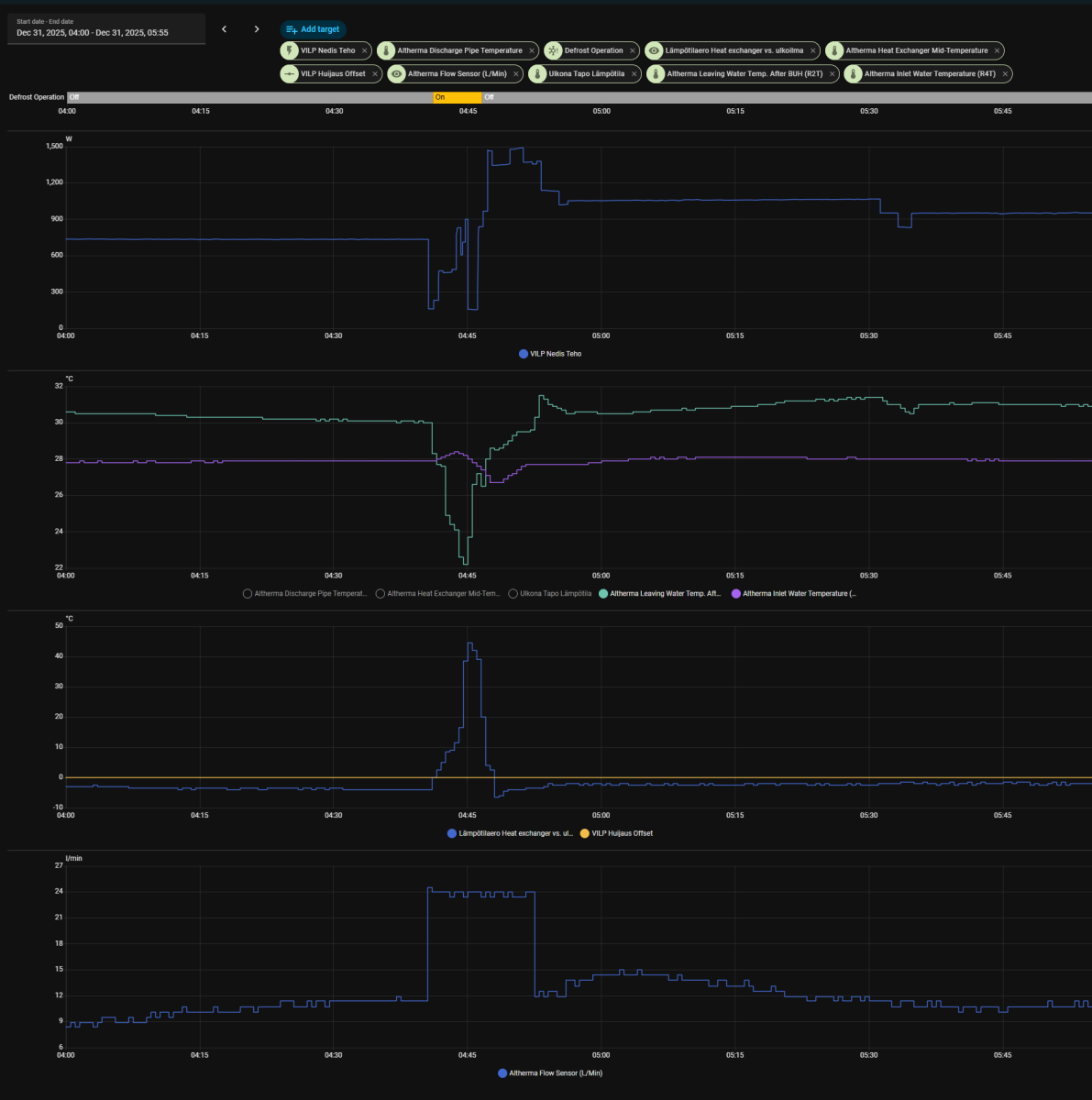1092x1100 pixels.
Task: Show Altherma Discharge Pipe Temperature series in legend
Action: point(304,594)
